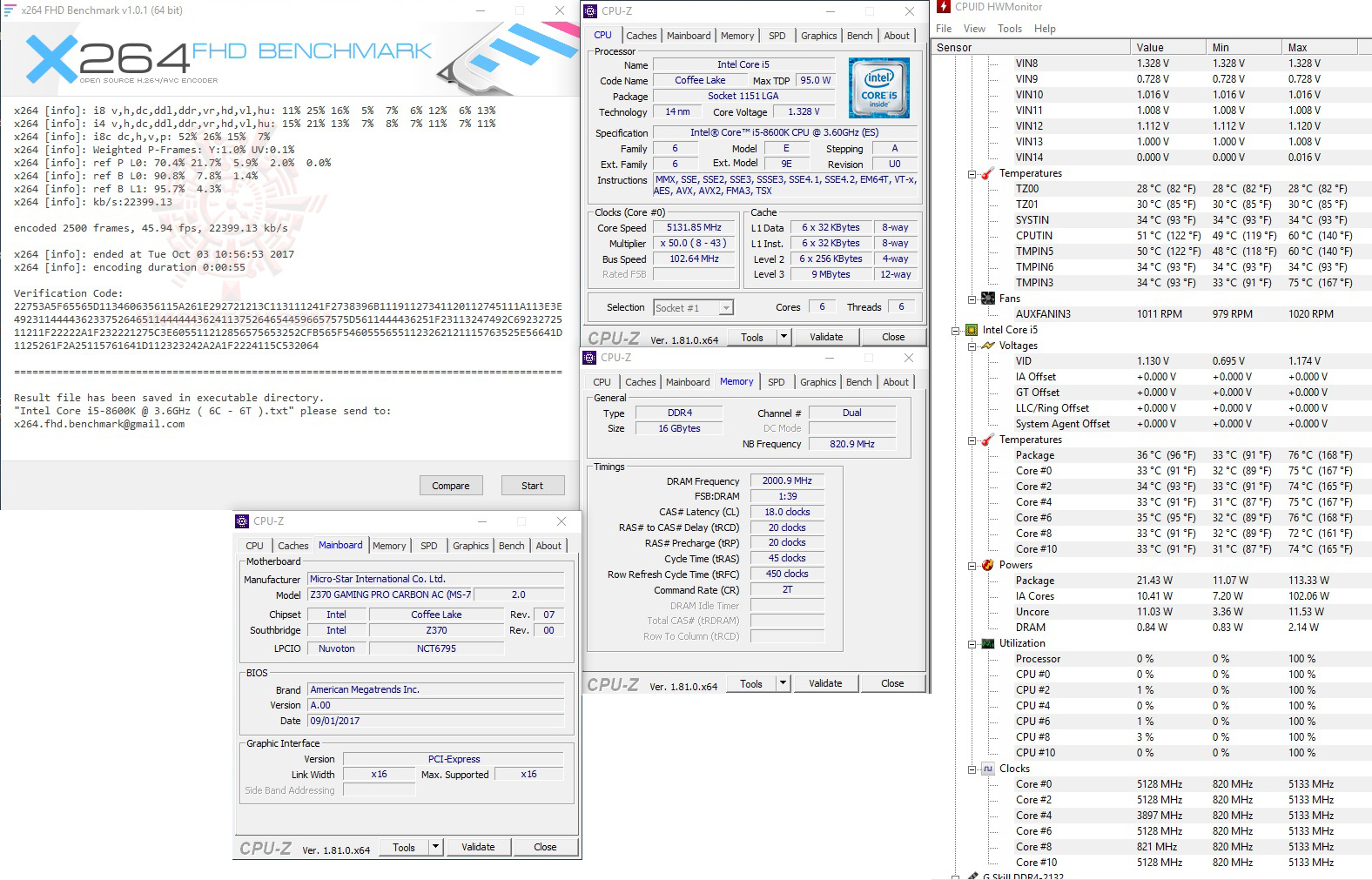Click the x264 FHD Benchmark title bar icon
Image resolution: width=1372 pixels, height=880 pixels.
tap(10, 10)
